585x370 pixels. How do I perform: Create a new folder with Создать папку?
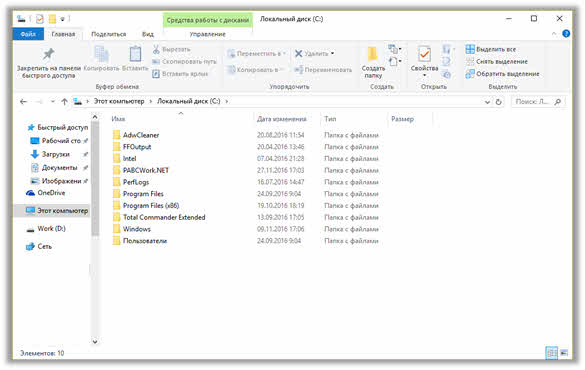point(373,62)
